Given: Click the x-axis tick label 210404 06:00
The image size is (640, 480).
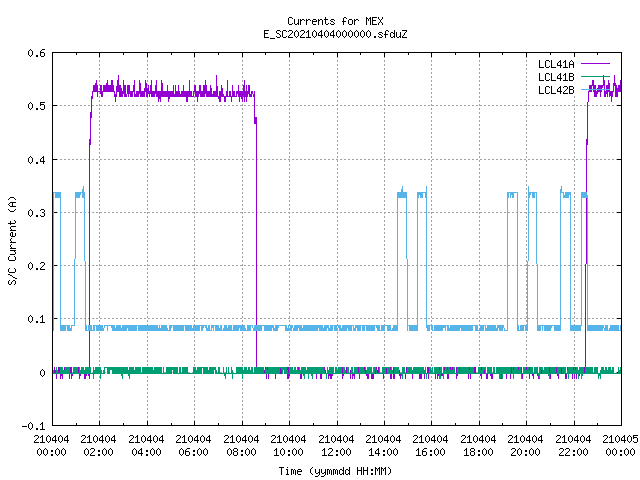Looking at the screenshot, I should (193, 445).
